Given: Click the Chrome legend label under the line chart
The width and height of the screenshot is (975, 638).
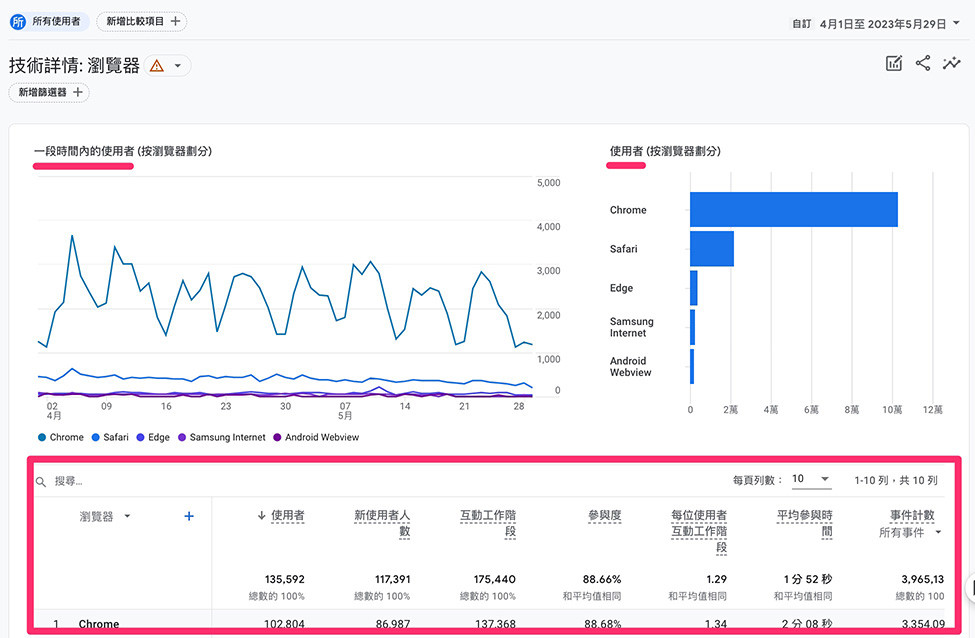Looking at the screenshot, I should click(x=67, y=437).
